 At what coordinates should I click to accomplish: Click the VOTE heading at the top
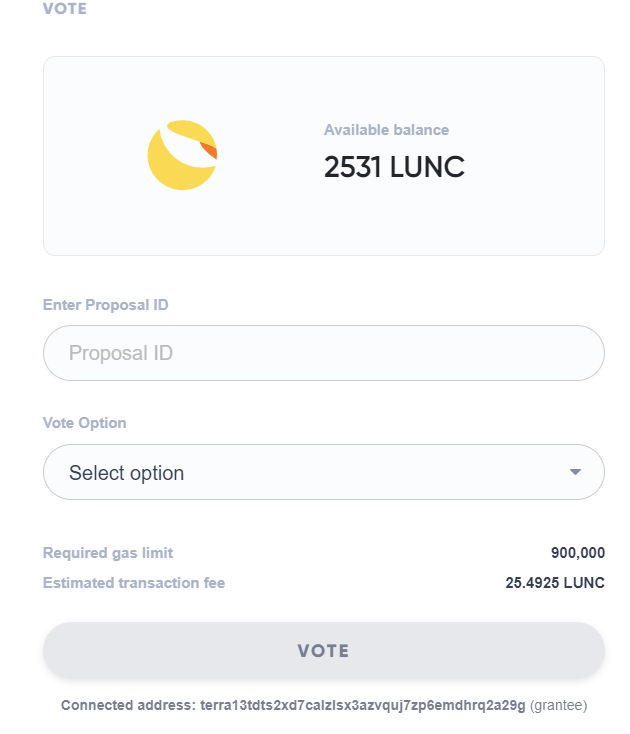click(65, 8)
